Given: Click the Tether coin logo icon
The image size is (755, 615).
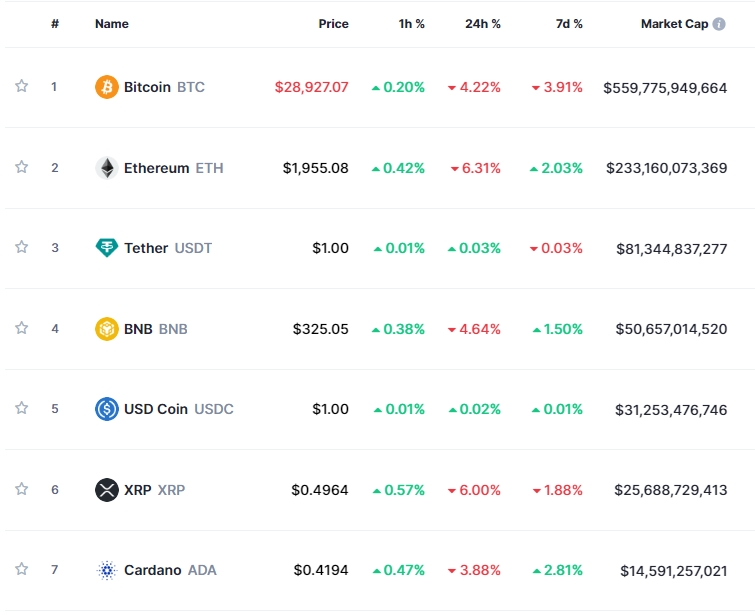Looking at the screenshot, I should (x=106, y=248).
